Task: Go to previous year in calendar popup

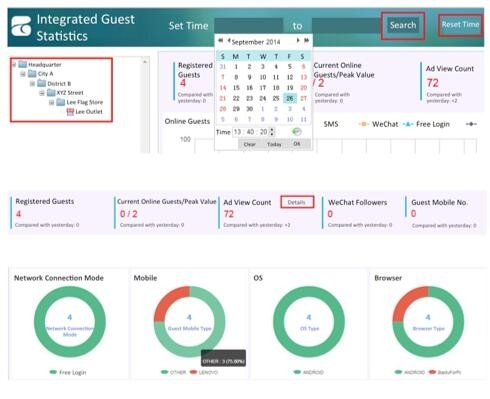Action: tap(220, 41)
